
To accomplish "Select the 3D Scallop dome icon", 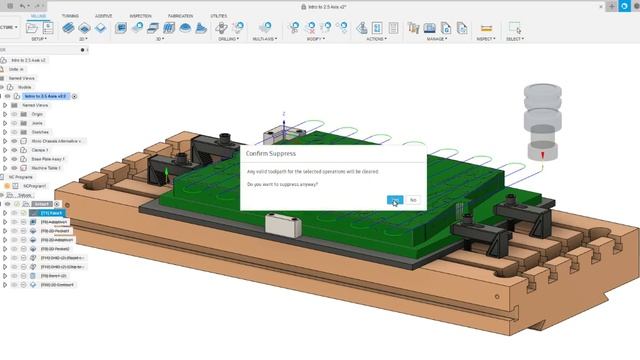I will (185, 28).
